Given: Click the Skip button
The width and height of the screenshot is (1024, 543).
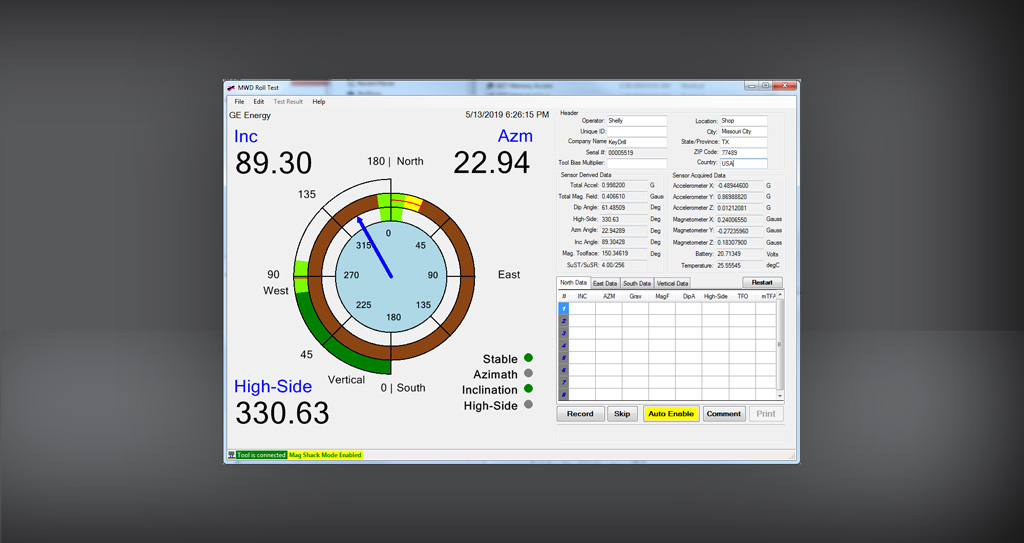Looking at the screenshot, I should (x=622, y=413).
